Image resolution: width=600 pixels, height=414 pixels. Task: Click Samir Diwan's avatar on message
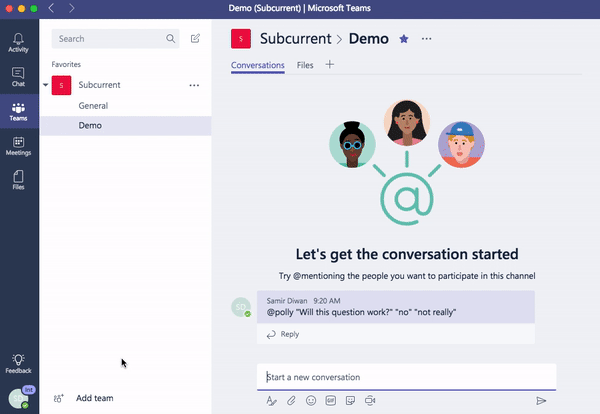[241, 307]
